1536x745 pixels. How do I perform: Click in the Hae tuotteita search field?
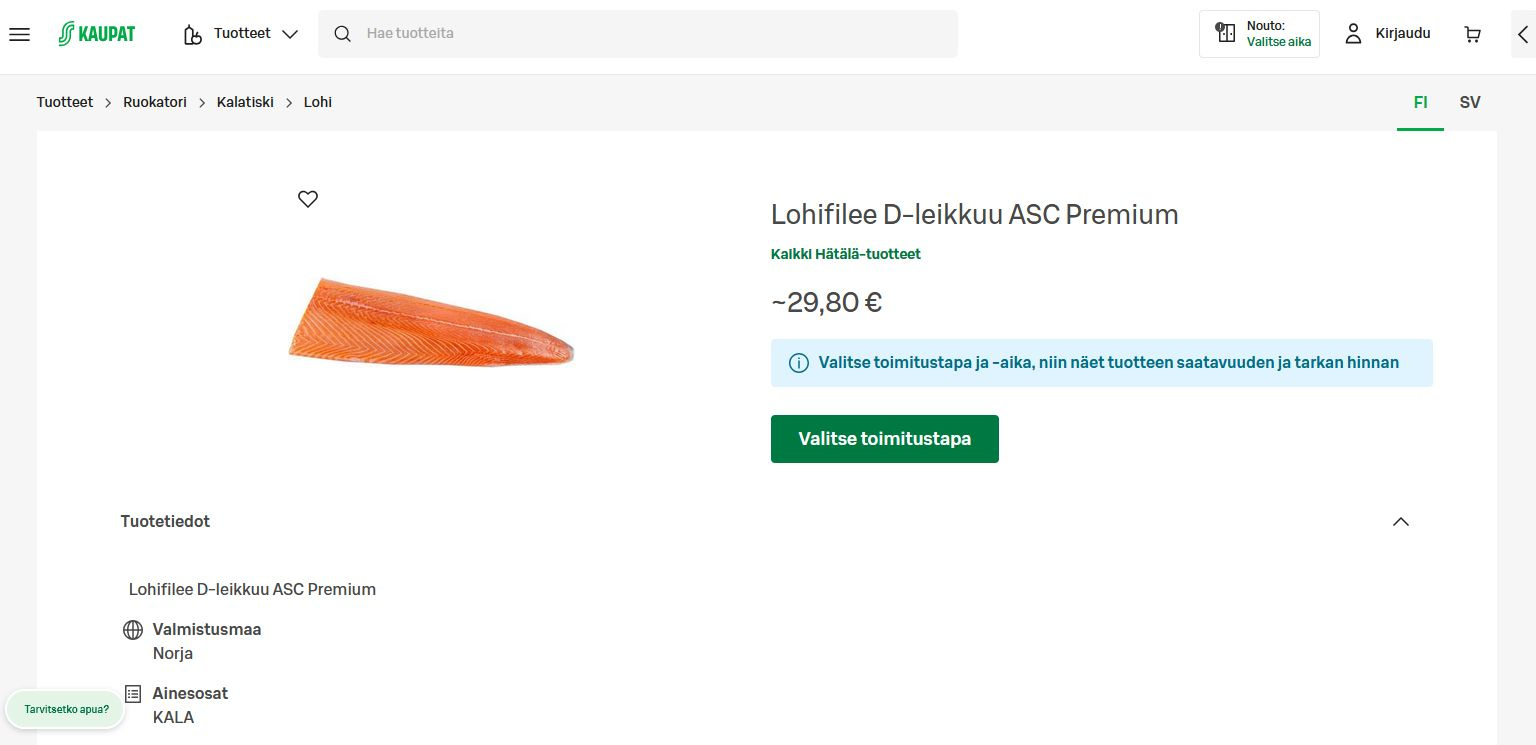tap(650, 34)
